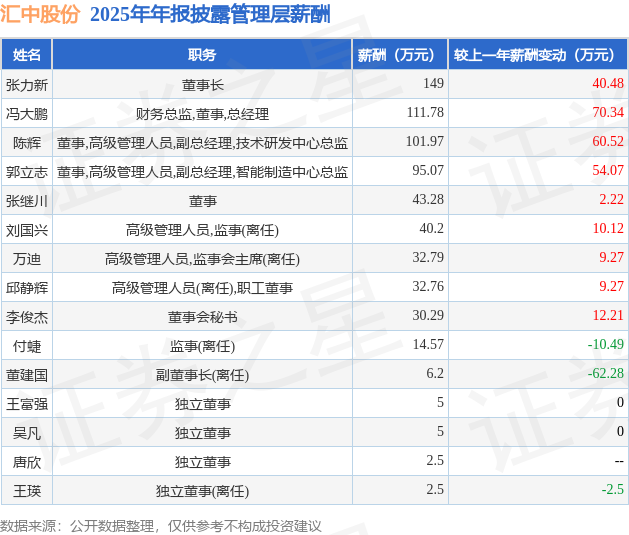629x535 pixels.
Task: Click the change value 12.21
Action: coord(609,315)
